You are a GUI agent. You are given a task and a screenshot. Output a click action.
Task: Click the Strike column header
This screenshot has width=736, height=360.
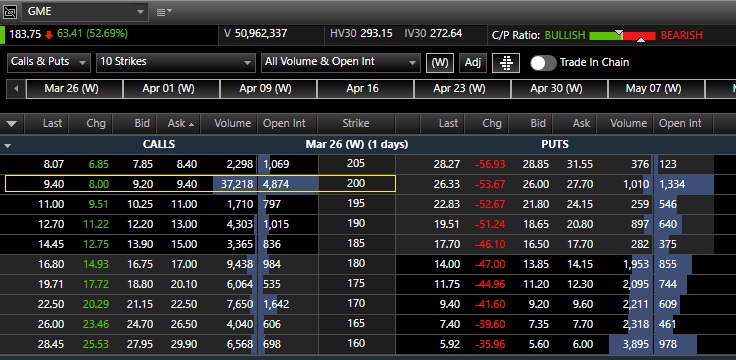356,123
